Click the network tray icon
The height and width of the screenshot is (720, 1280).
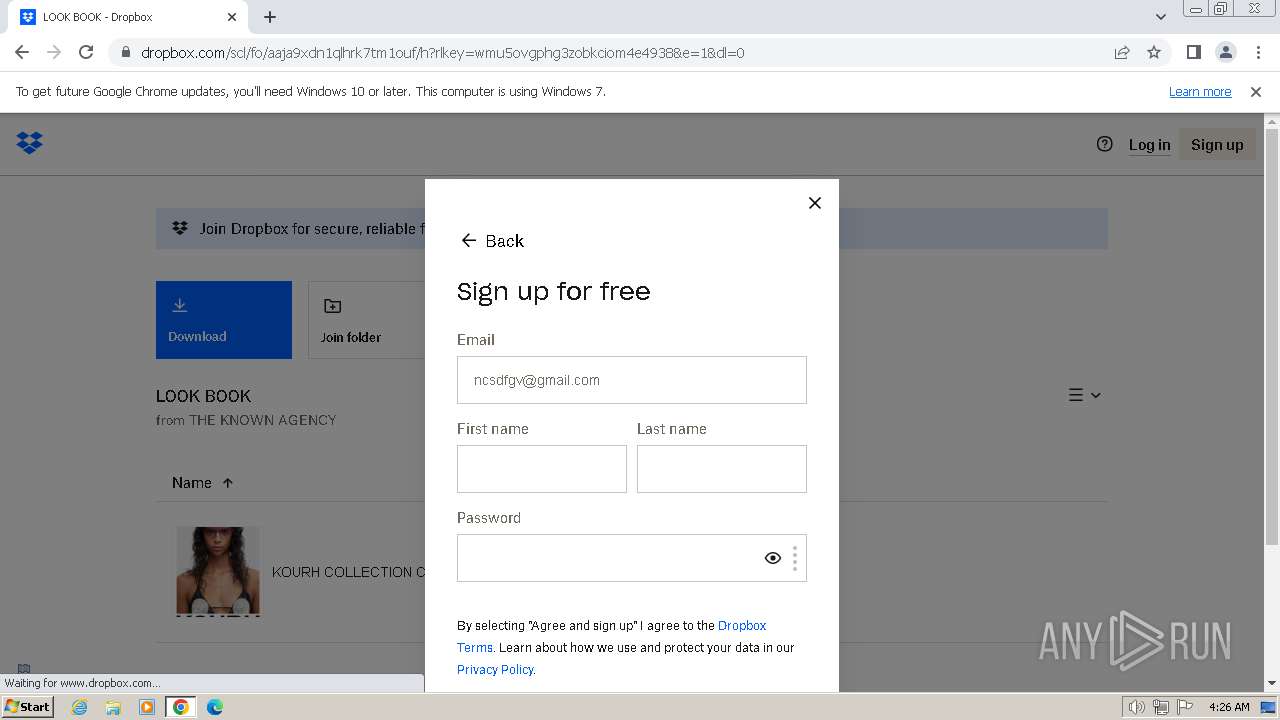[x=1160, y=707]
